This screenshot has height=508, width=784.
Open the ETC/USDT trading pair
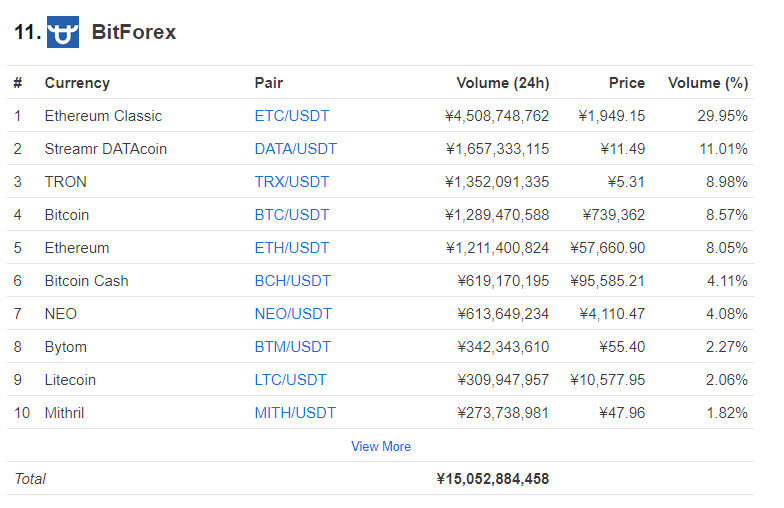tap(291, 116)
